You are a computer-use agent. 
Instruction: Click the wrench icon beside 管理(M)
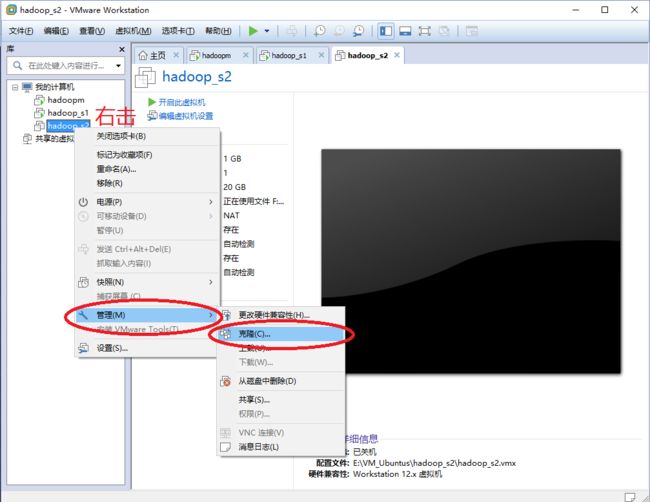pos(84,316)
